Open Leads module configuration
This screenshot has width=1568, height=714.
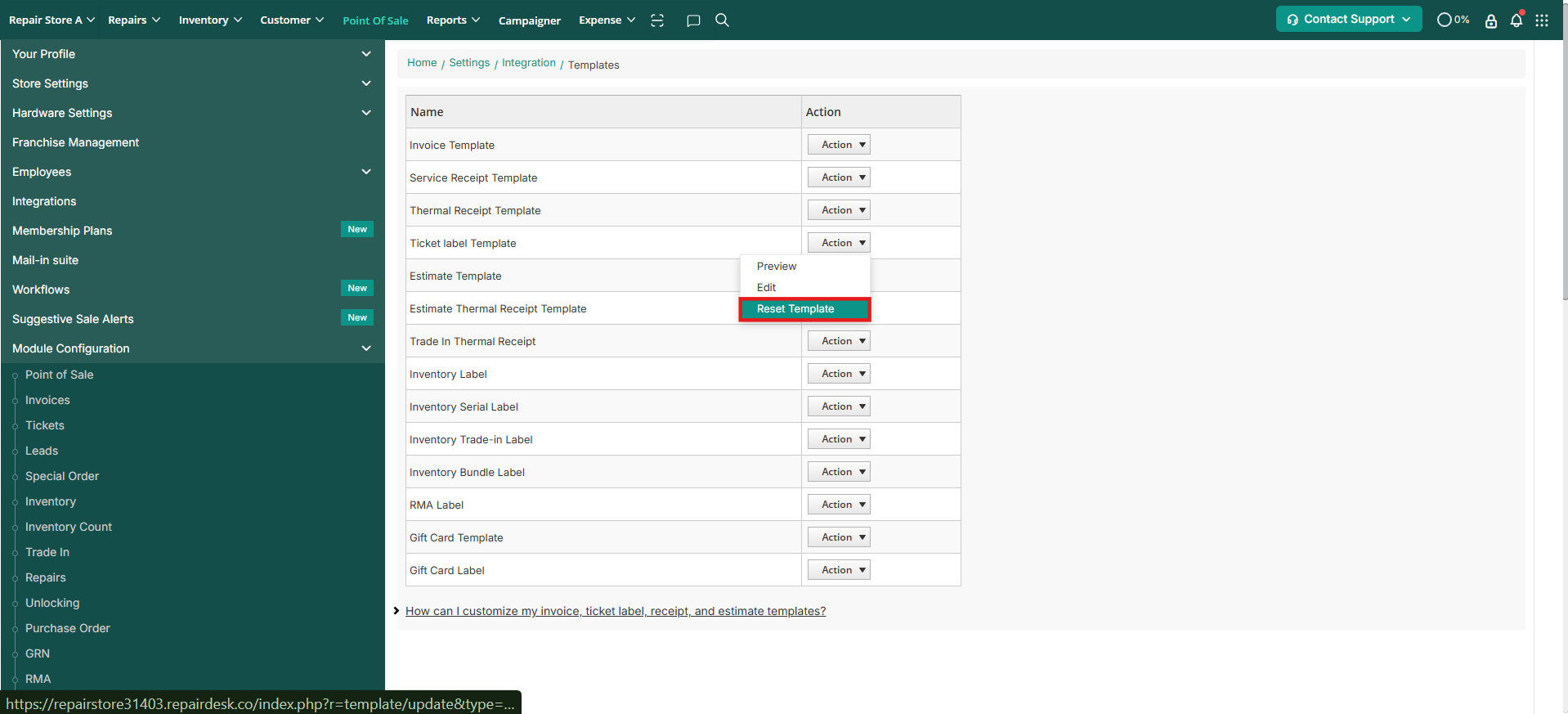42,451
